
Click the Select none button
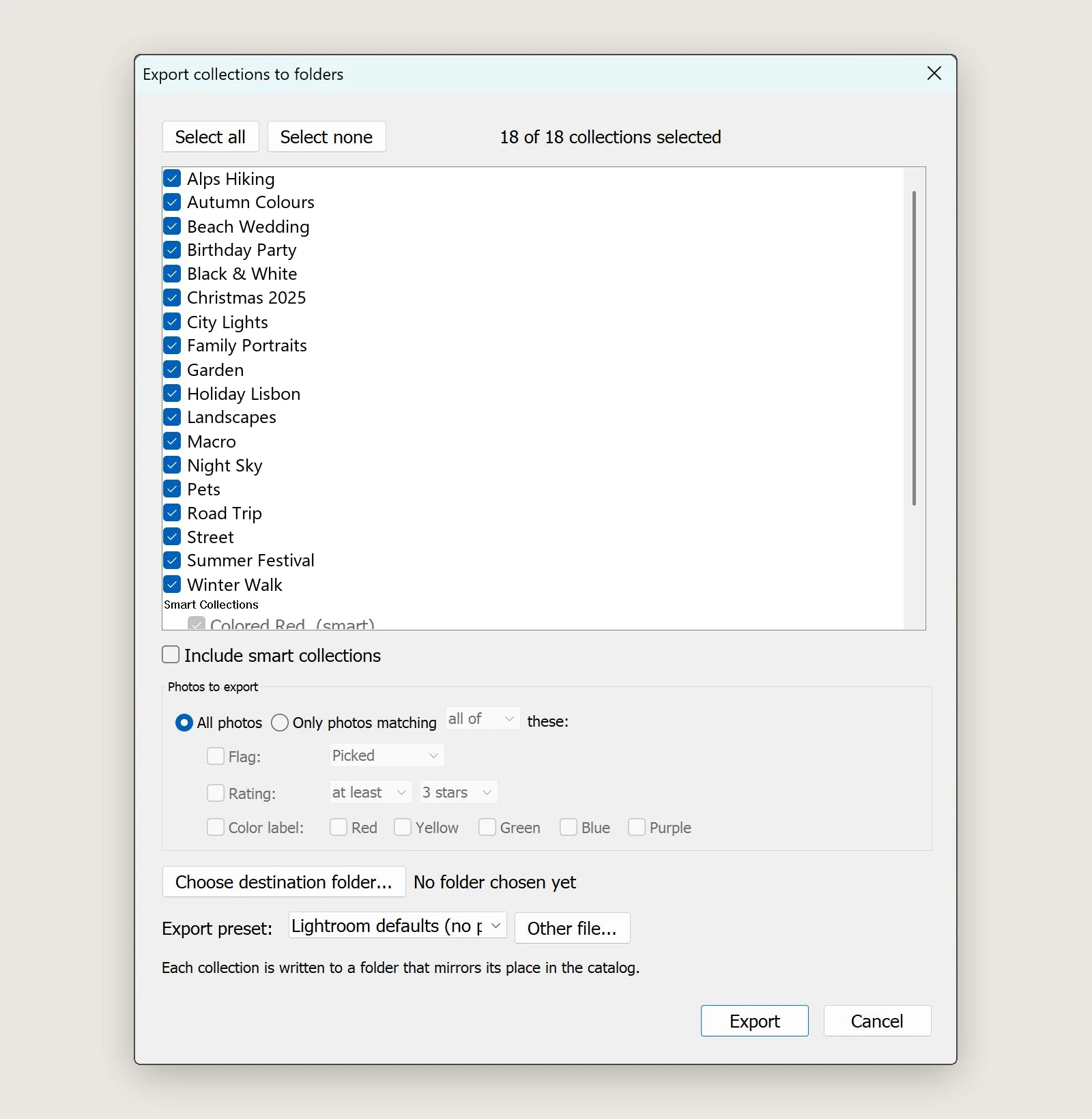pyautogui.click(x=326, y=137)
